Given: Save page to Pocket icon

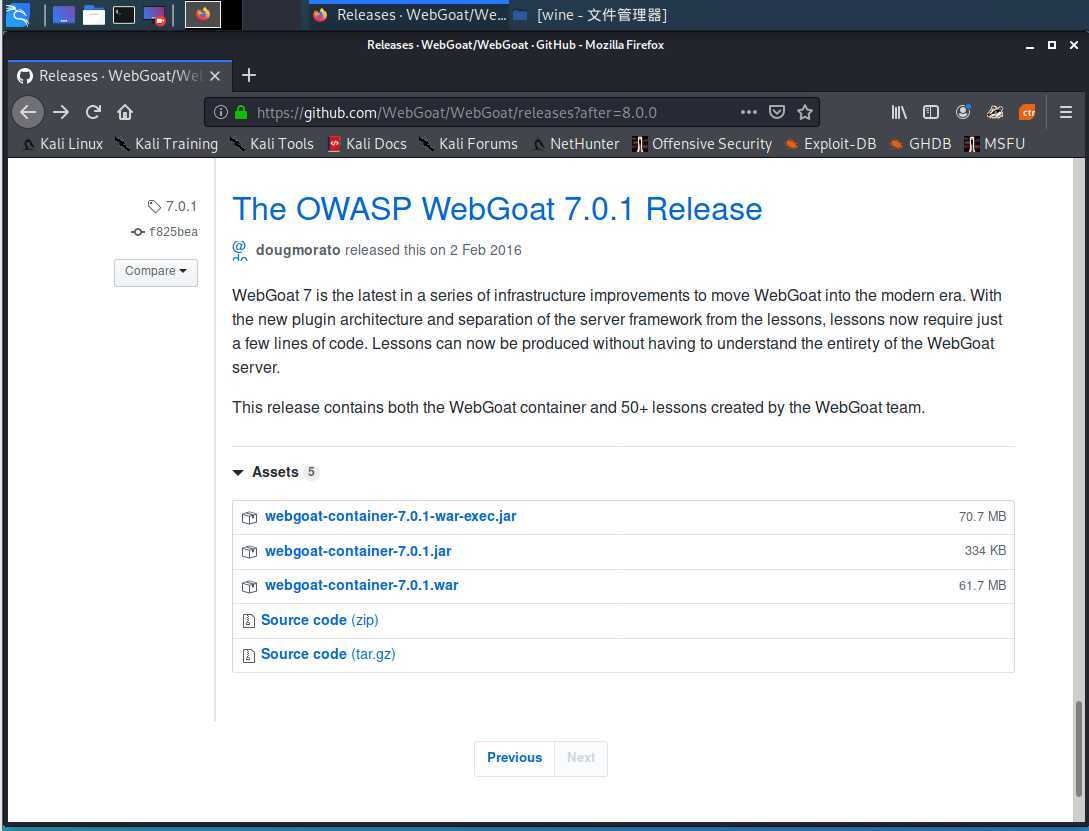Looking at the screenshot, I should tap(776, 112).
